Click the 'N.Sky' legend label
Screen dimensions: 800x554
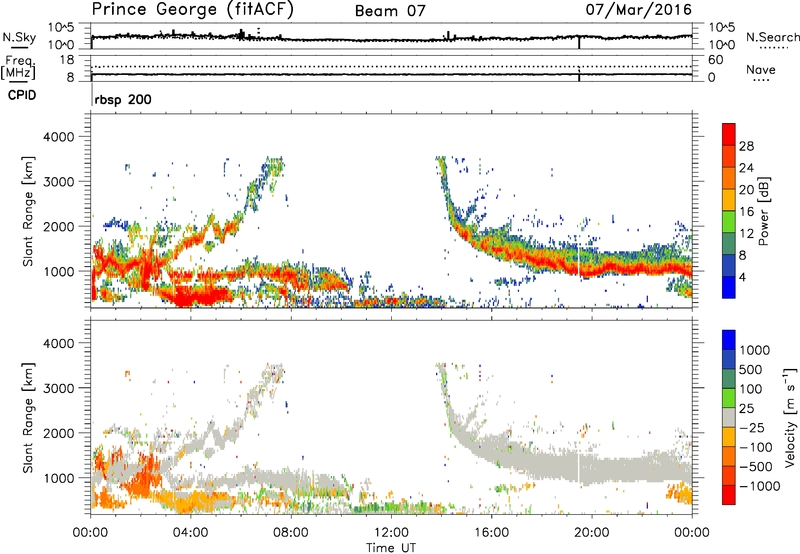pos(19,37)
